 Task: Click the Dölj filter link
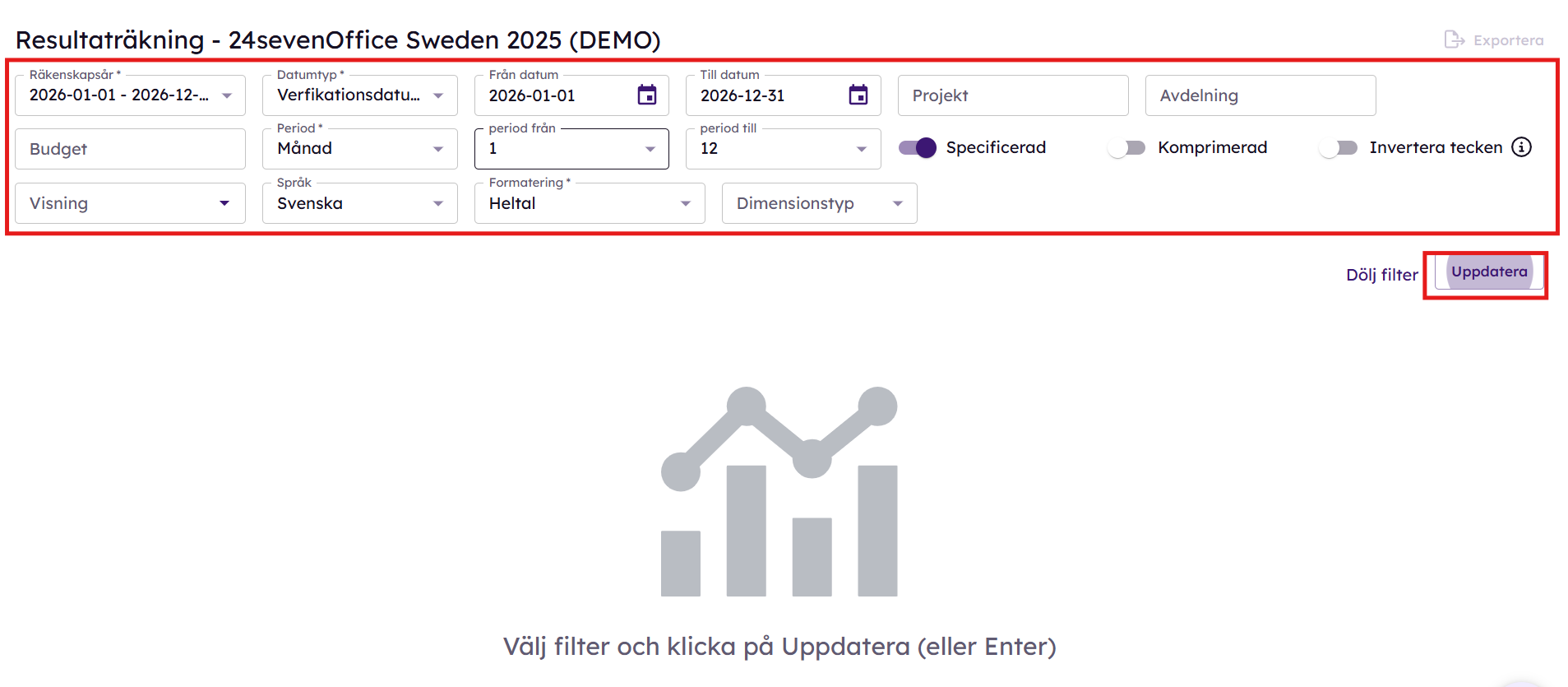(1381, 275)
